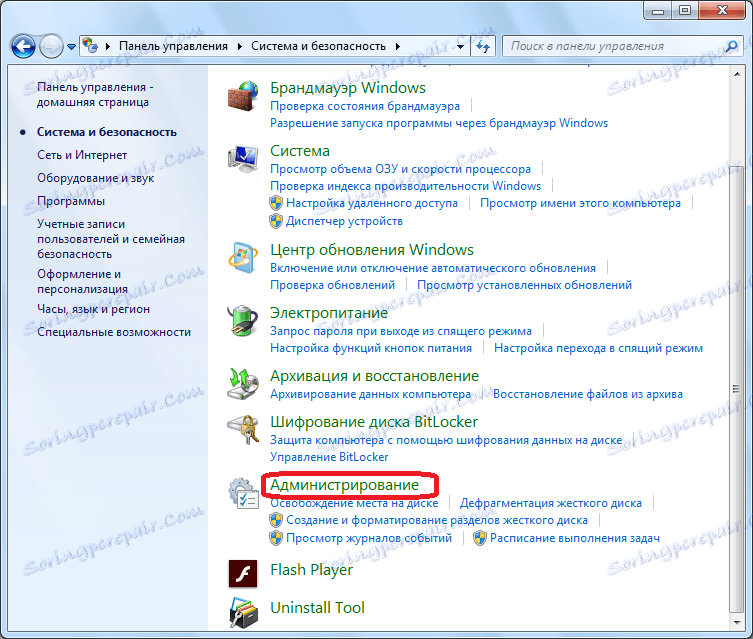753x639 pixels.
Task: Click Включение или отключение автоматического обновления
Action: pyautogui.click(x=433, y=268)
